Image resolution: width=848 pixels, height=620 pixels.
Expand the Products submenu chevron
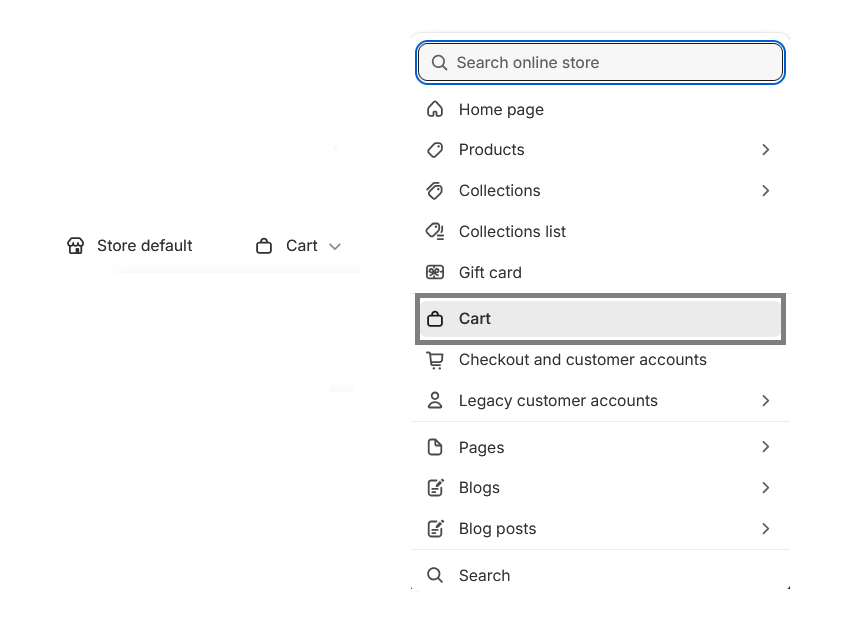(x=765, y=150)
